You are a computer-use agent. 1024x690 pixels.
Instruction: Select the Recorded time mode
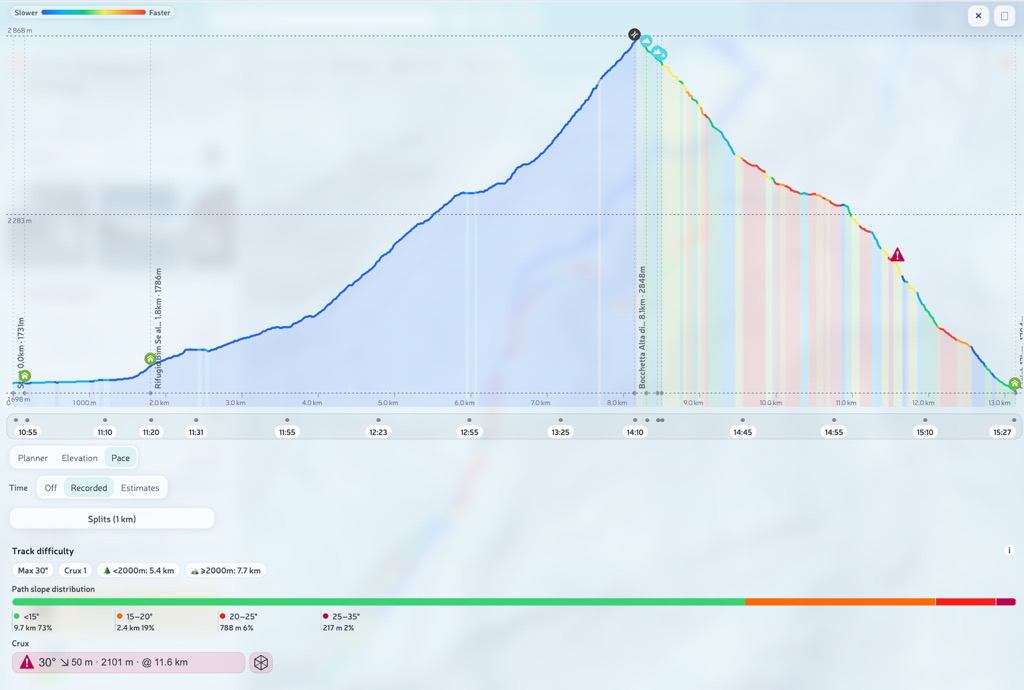[89, 488]
